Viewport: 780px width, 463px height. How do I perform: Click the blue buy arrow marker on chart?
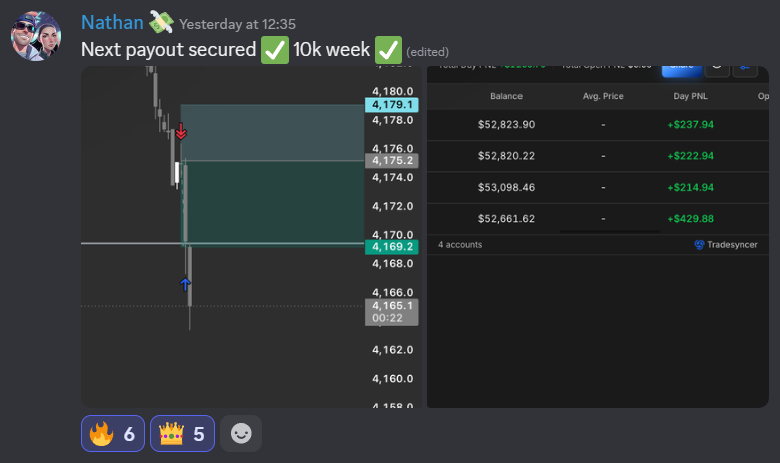click(185, 284)
